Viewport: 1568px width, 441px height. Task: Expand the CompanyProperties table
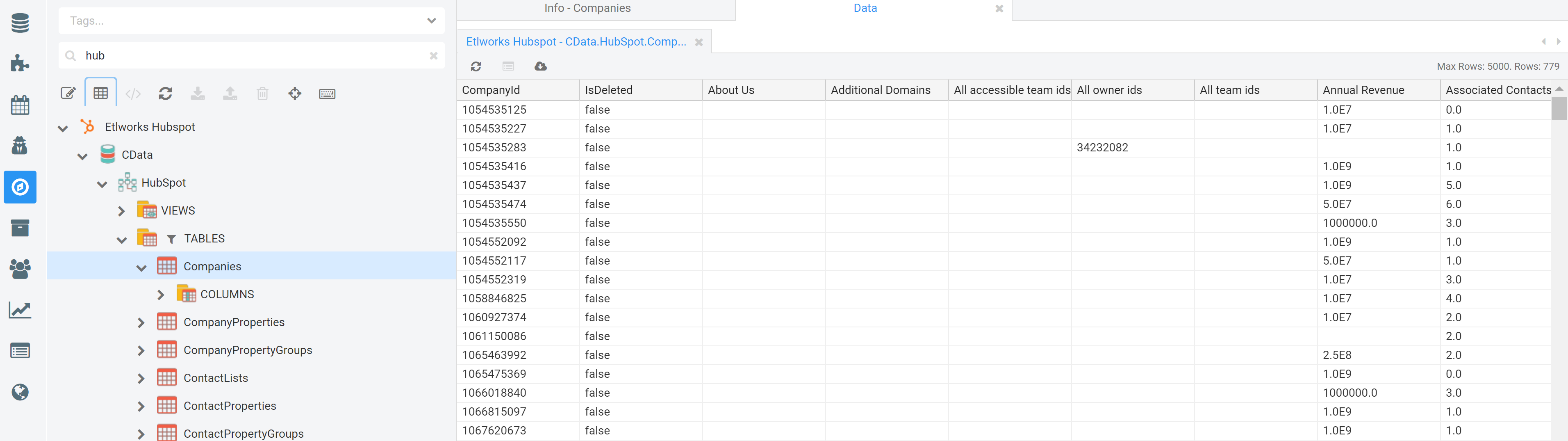tap(141, 323)
